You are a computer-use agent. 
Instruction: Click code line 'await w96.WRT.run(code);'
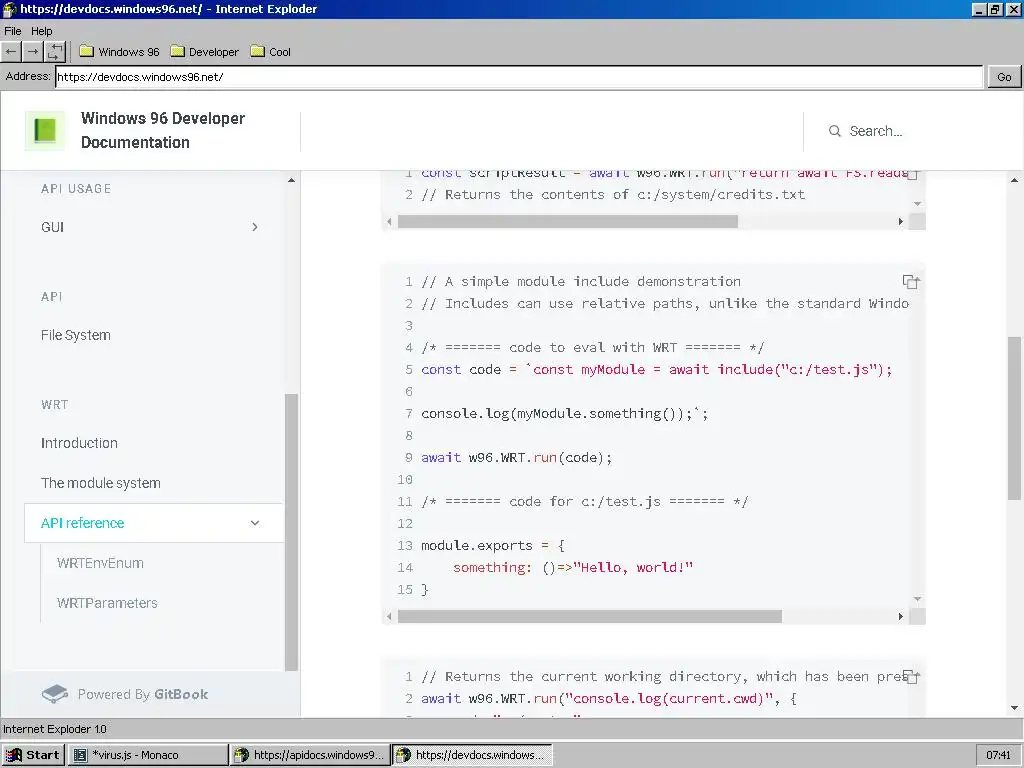pos(517,458)
